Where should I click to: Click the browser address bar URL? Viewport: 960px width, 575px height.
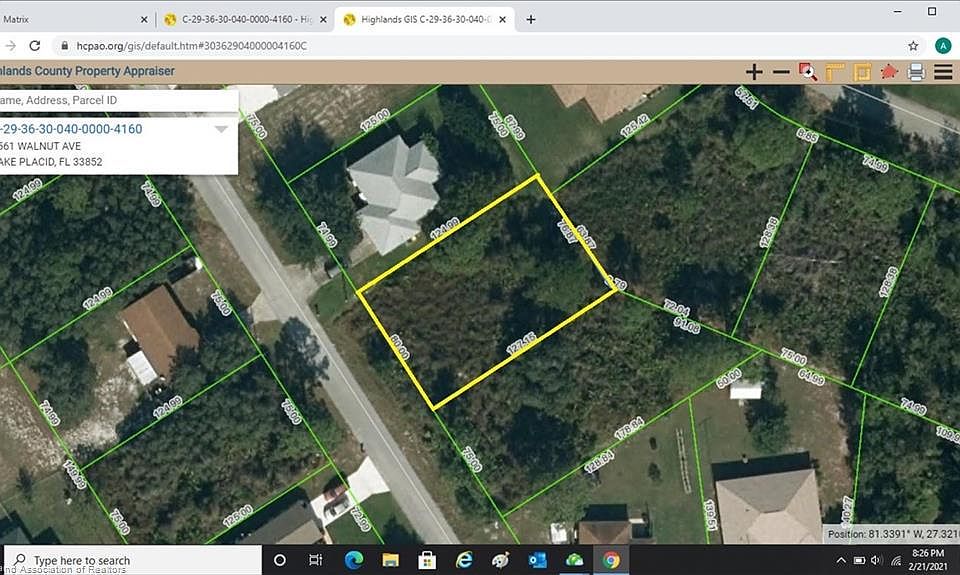192,46
